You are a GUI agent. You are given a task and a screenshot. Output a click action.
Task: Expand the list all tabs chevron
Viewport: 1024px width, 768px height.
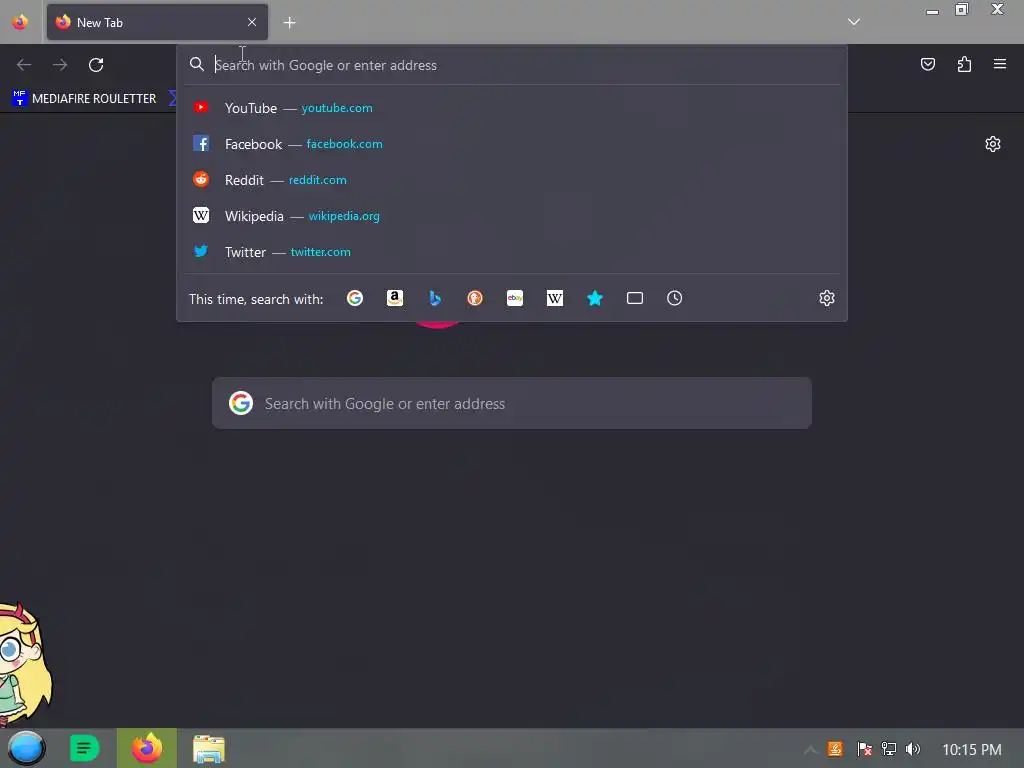point(854,22)
